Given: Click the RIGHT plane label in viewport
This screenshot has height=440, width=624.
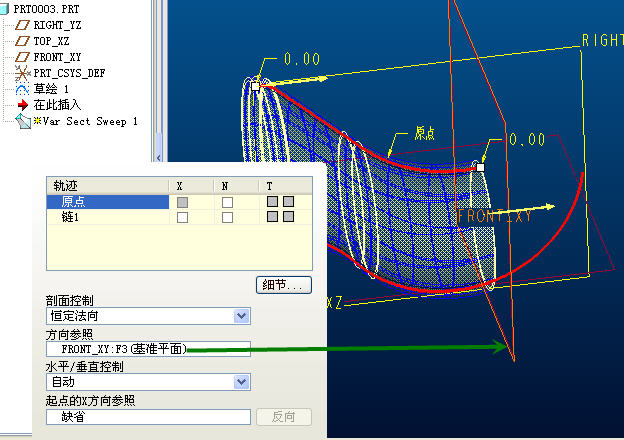Looking at the screenshot, I should pyautogui.click(x=603, y=41).
